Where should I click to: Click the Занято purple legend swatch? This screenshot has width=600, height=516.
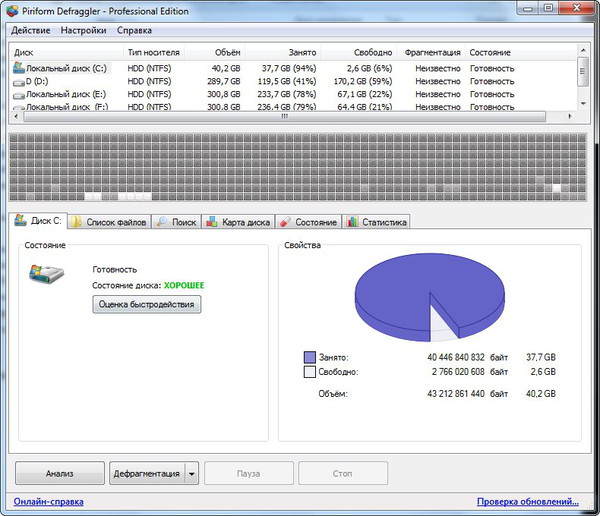(x=310, y=355)
